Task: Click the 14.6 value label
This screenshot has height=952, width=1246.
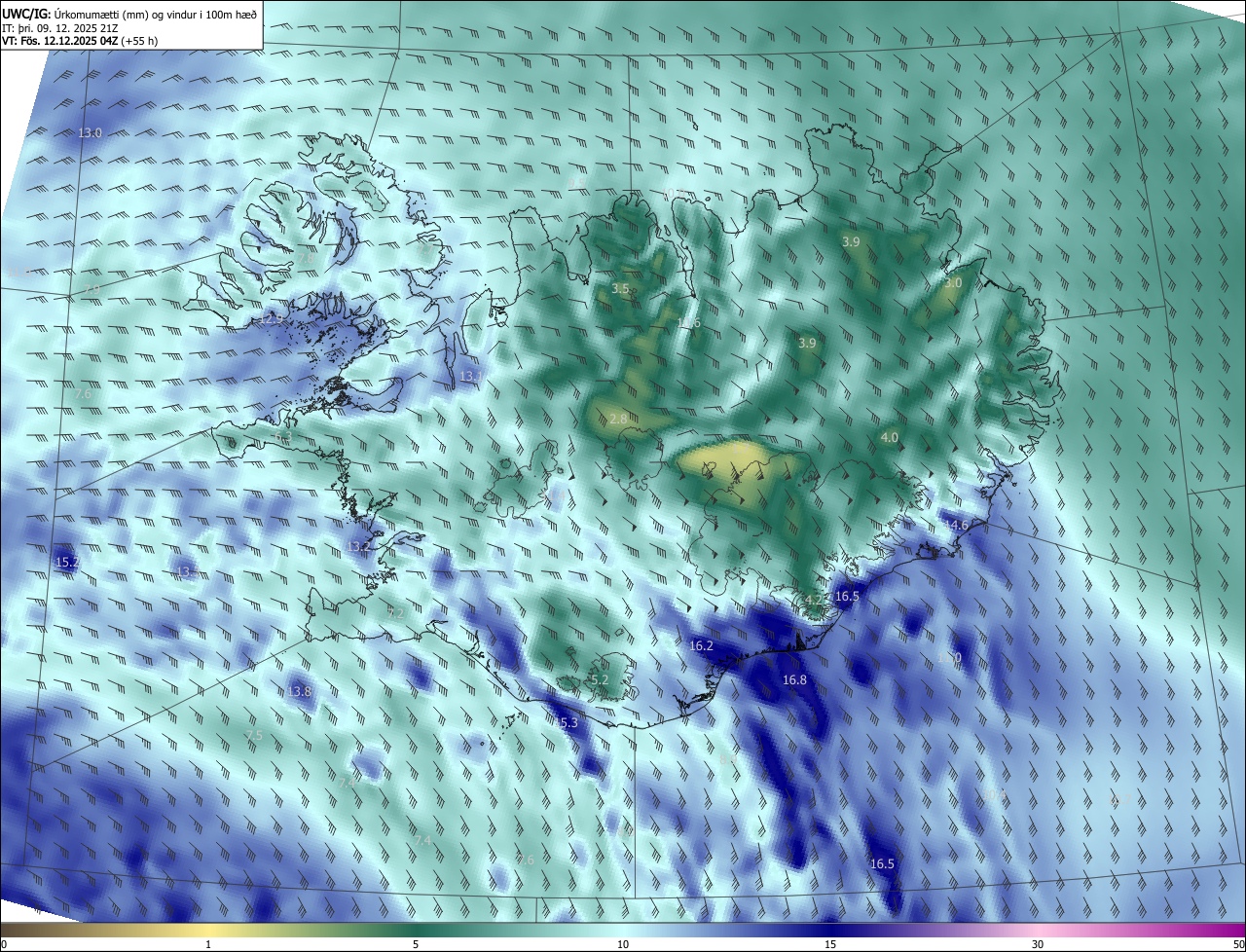Action: 957,525
